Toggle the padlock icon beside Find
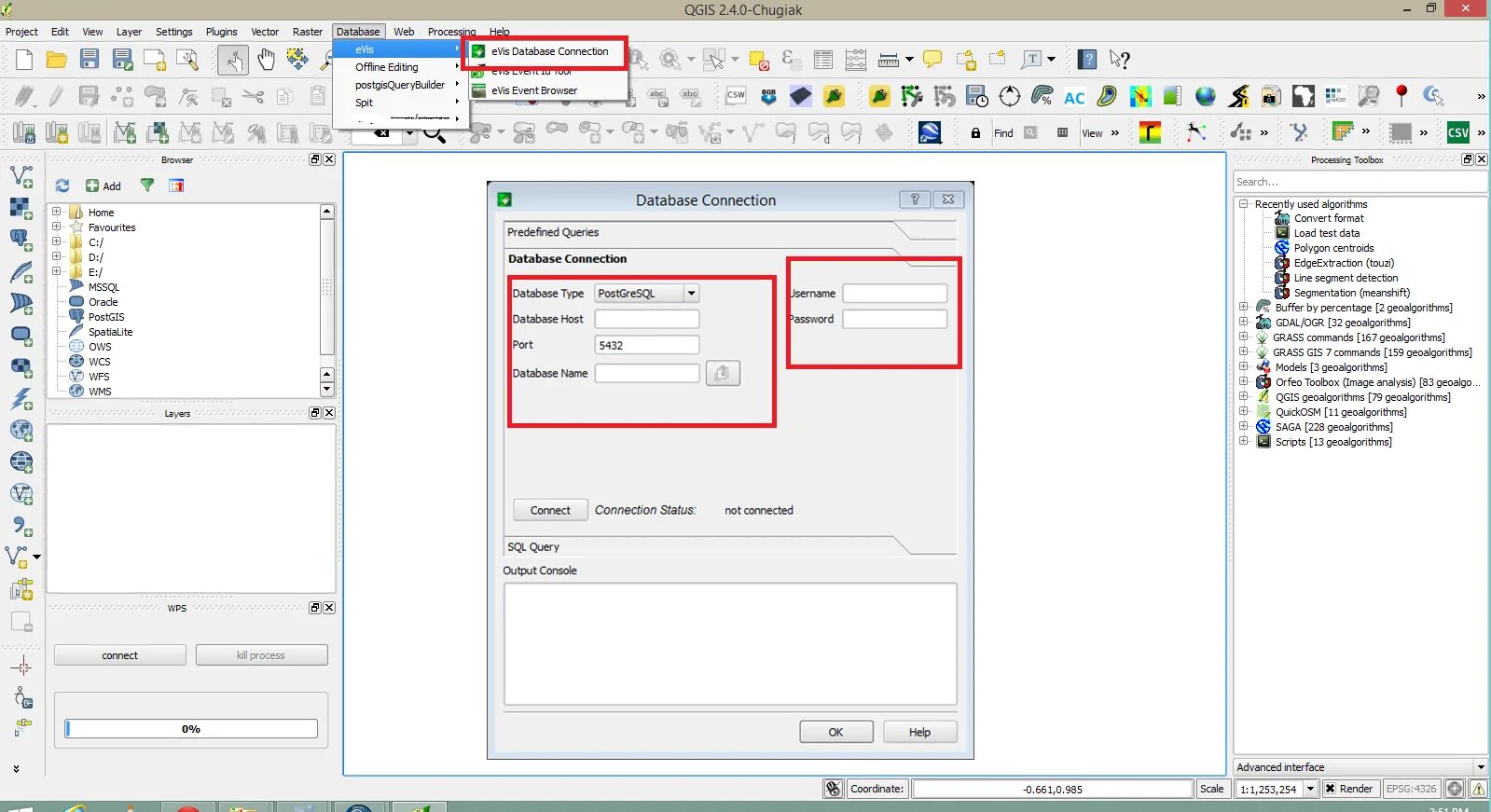The image size is (1491, 812). pos(975,133)
